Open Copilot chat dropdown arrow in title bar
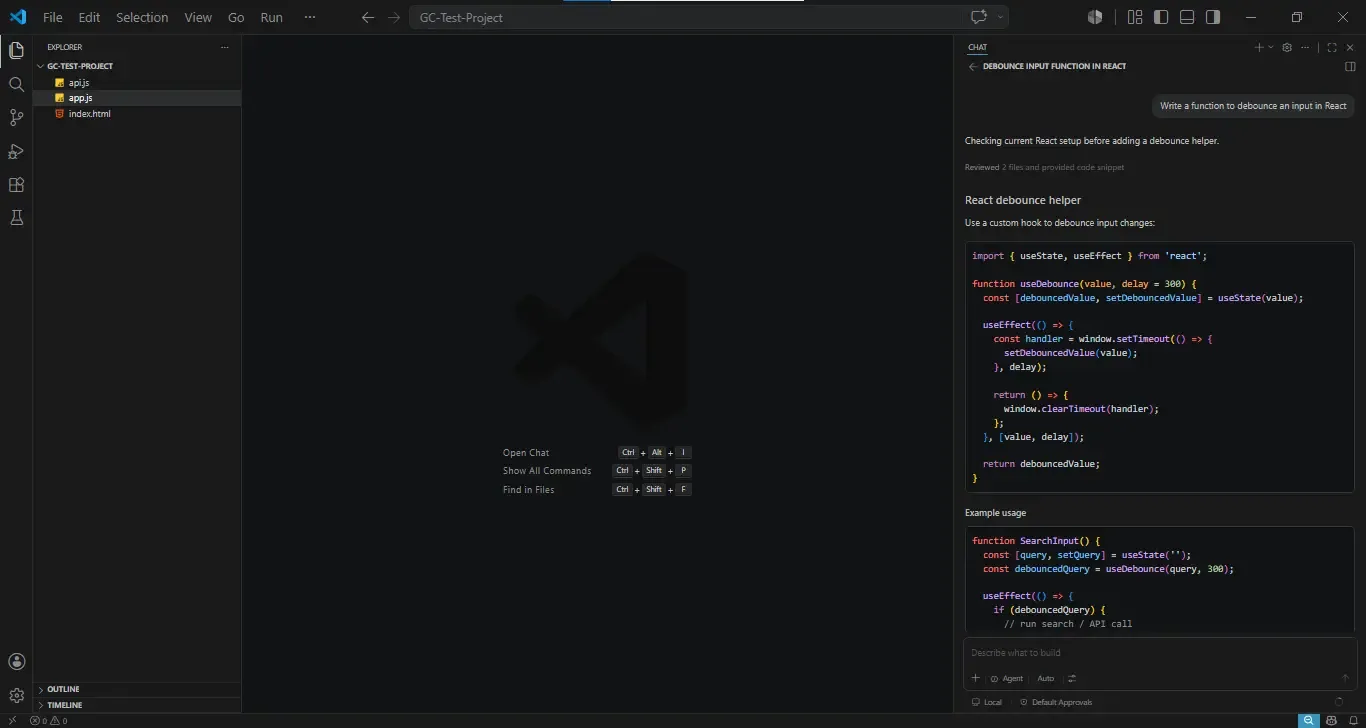Viewport: 1366px width, 728px height. [1000, 17]
